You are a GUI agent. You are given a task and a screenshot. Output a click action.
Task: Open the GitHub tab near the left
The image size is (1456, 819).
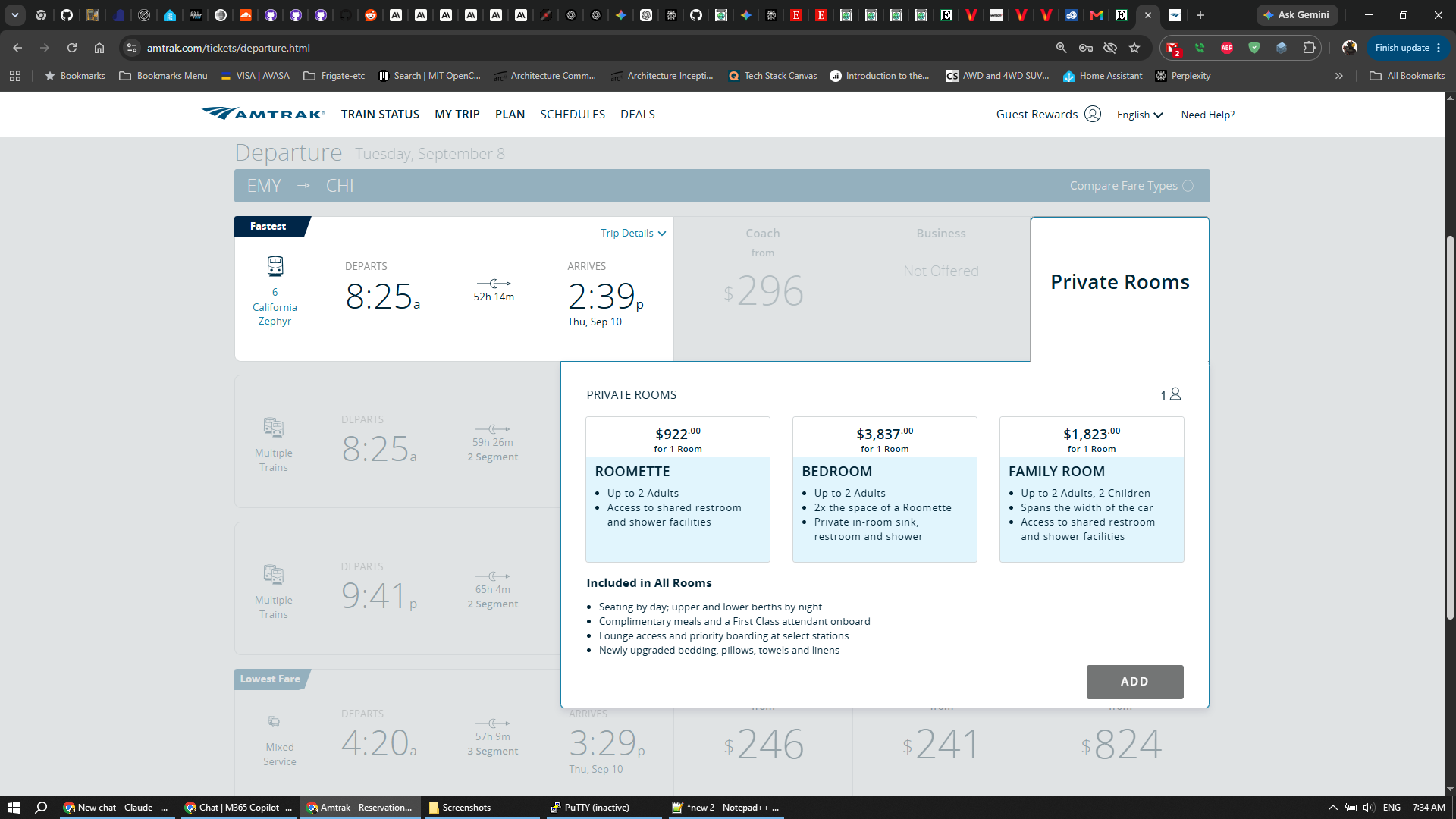[x=67, y=15]
